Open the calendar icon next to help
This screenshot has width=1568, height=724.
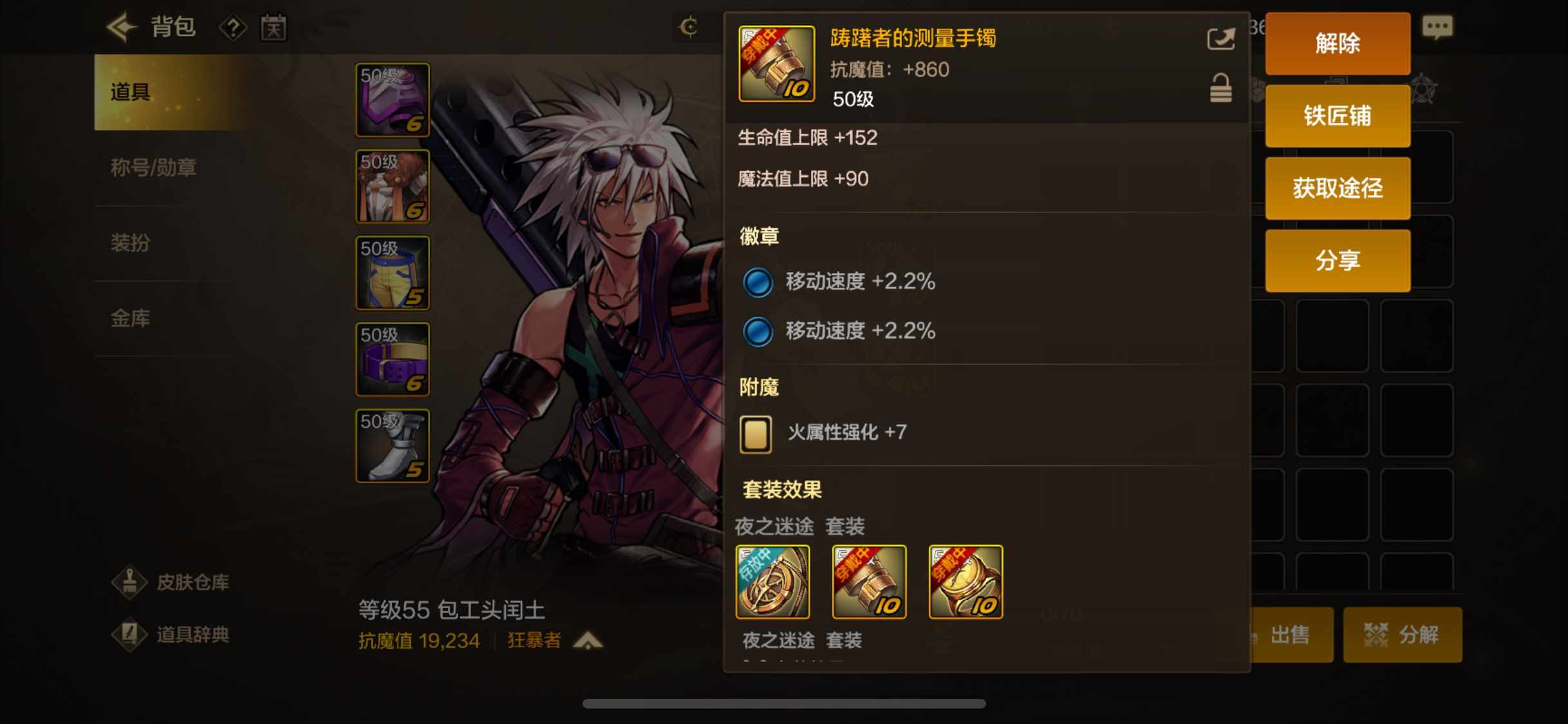coord(274,28)
